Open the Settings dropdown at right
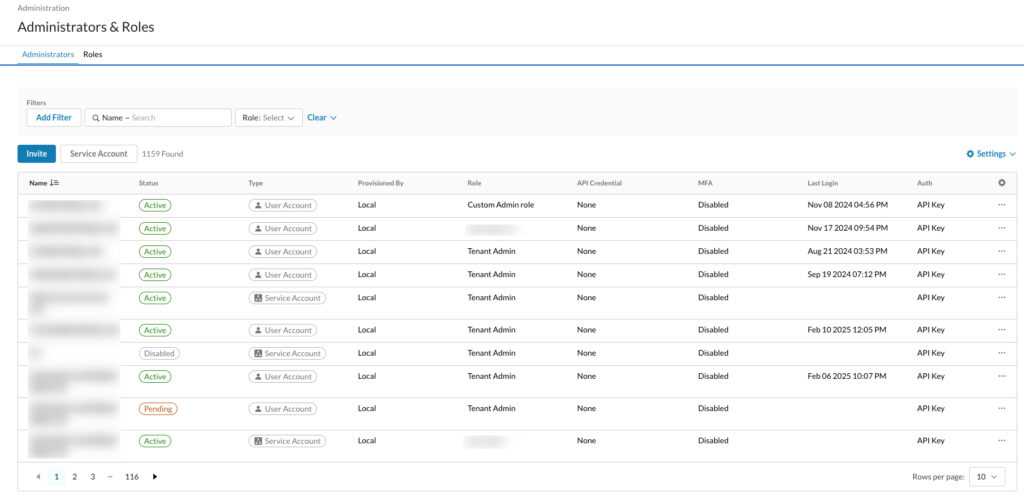The image size is (1024, 497). (991, 154)
